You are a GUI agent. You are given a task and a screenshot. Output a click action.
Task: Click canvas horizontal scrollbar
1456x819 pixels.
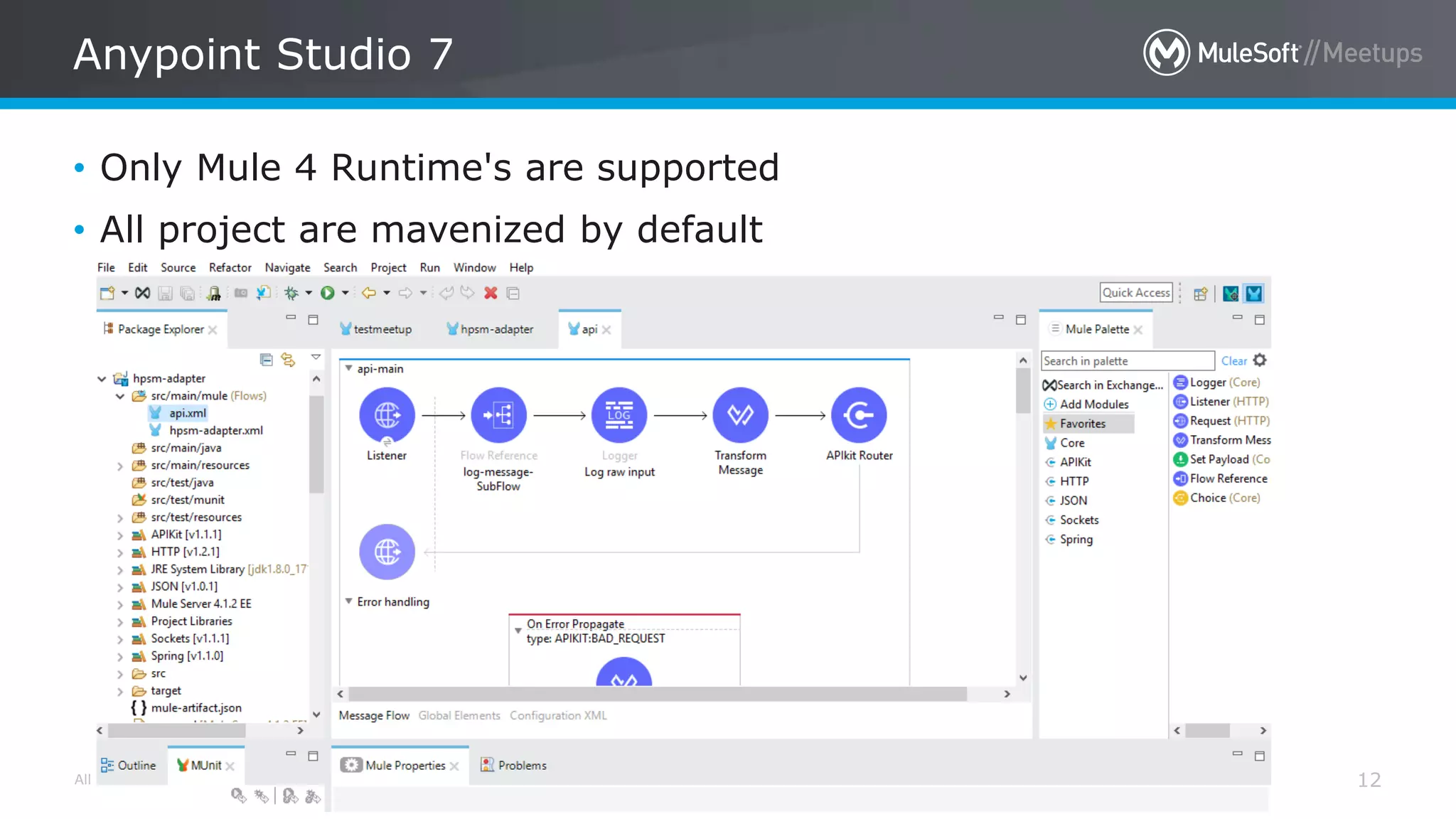(x=657, y=694)
